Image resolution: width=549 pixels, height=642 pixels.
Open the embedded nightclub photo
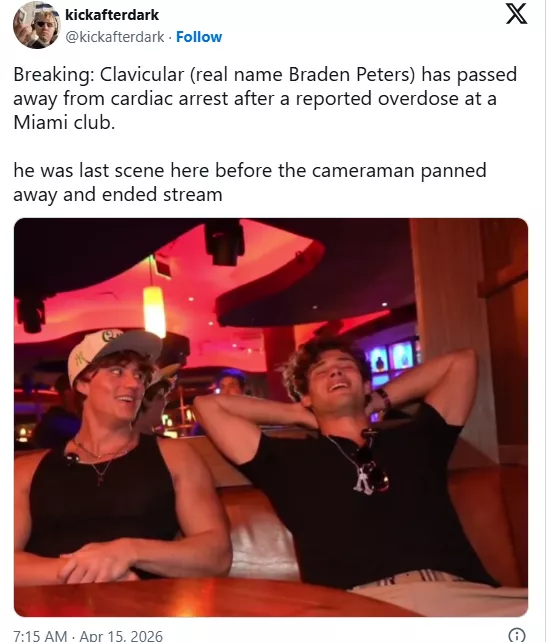pyautogui.click(x=271, y=417)
